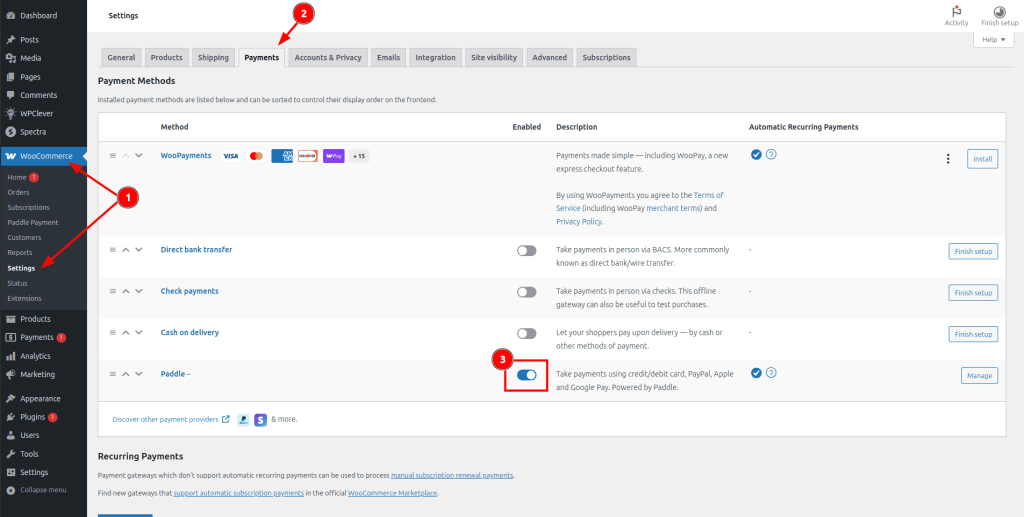Open Subscriptions in WooCommerce submenu
Screen dimensions: 1024x517
(28, 208)
